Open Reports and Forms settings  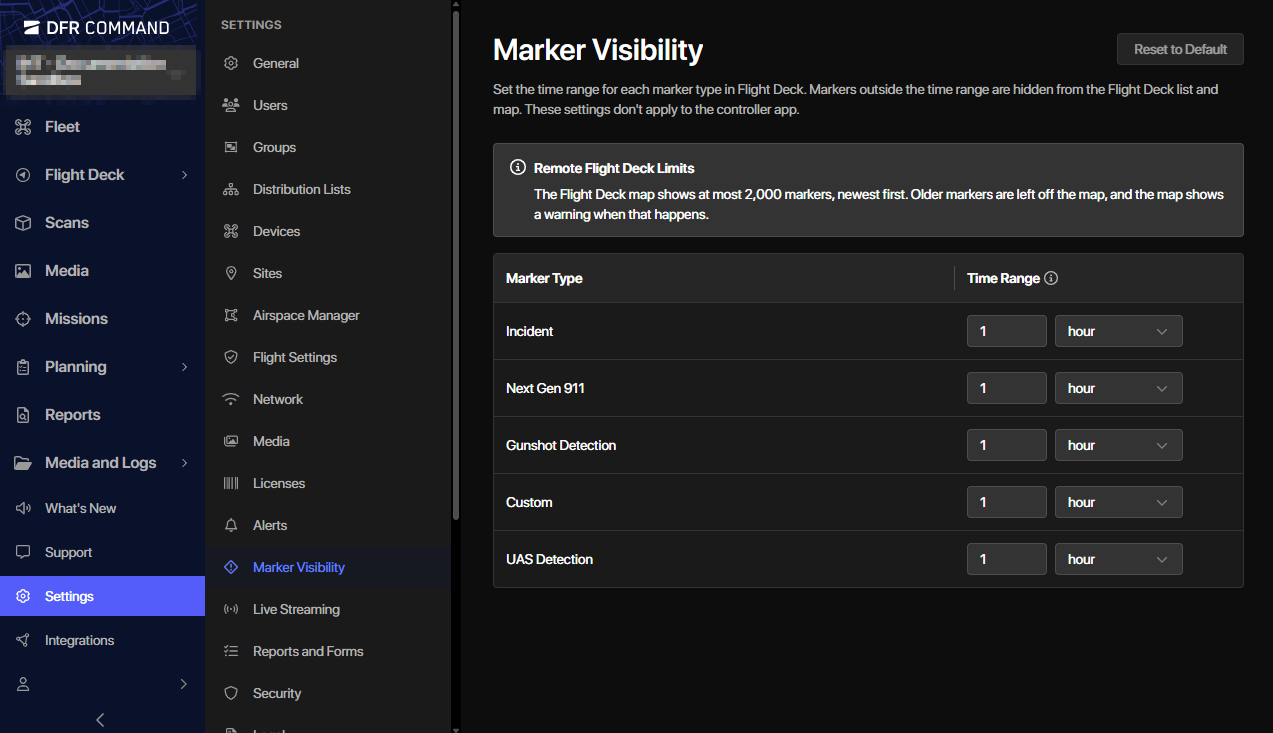tap(328, 651)
